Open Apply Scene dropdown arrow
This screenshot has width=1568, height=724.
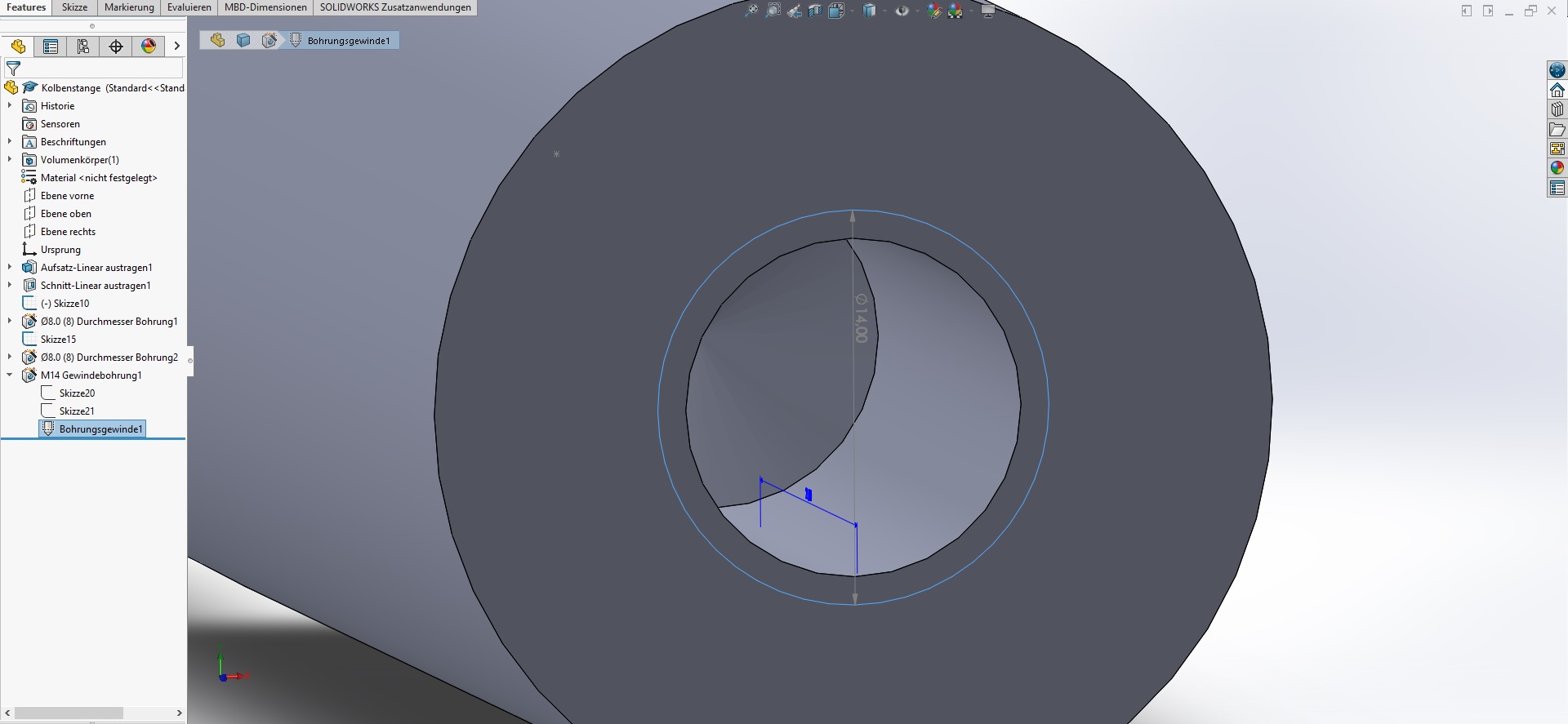point(969,11)
